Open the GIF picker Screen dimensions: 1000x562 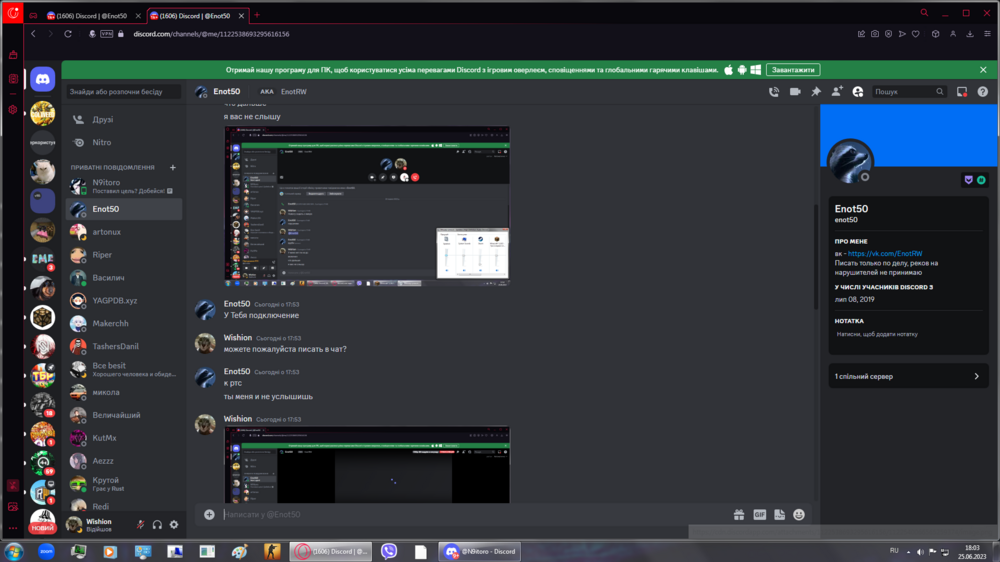click(x=759, y=514)
